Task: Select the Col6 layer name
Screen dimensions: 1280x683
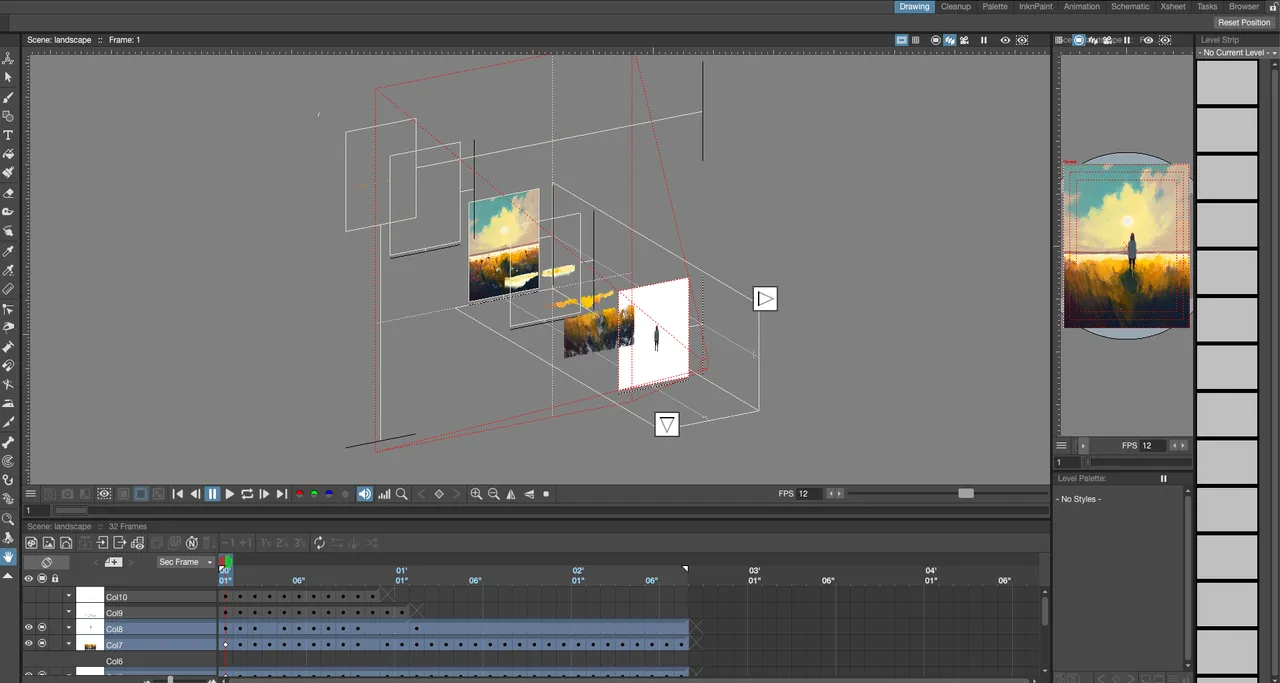Action: tap(115, 661)
